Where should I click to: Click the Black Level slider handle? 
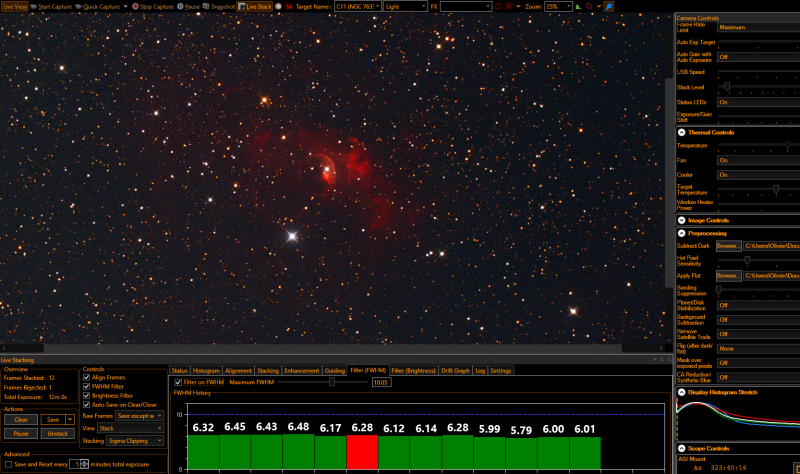pyautogui.click(x=727, y=87)
